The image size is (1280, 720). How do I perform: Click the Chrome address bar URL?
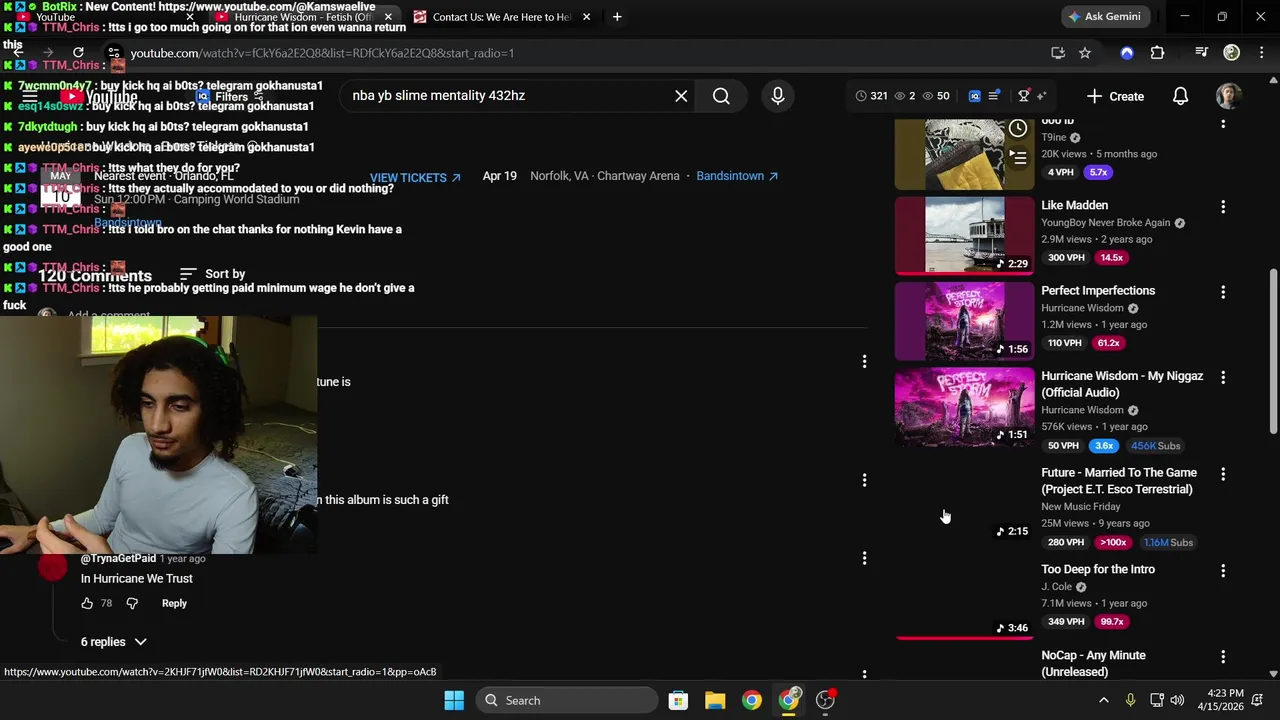322,53
